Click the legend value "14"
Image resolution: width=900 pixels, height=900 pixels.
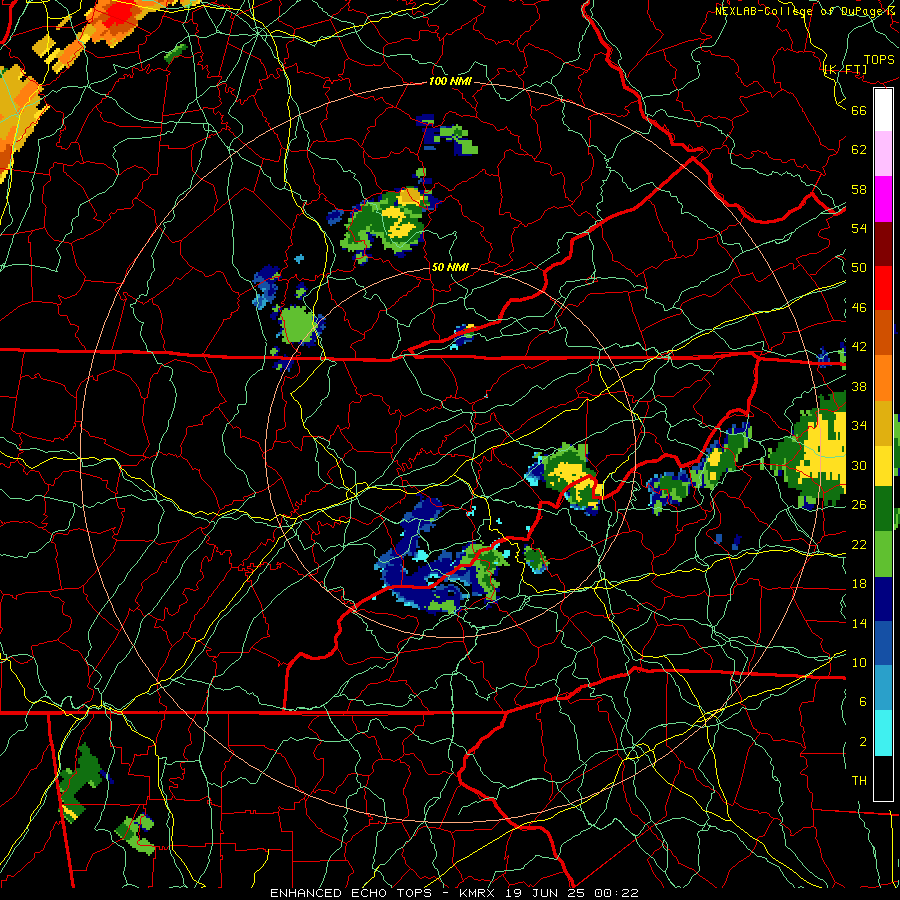859,623
